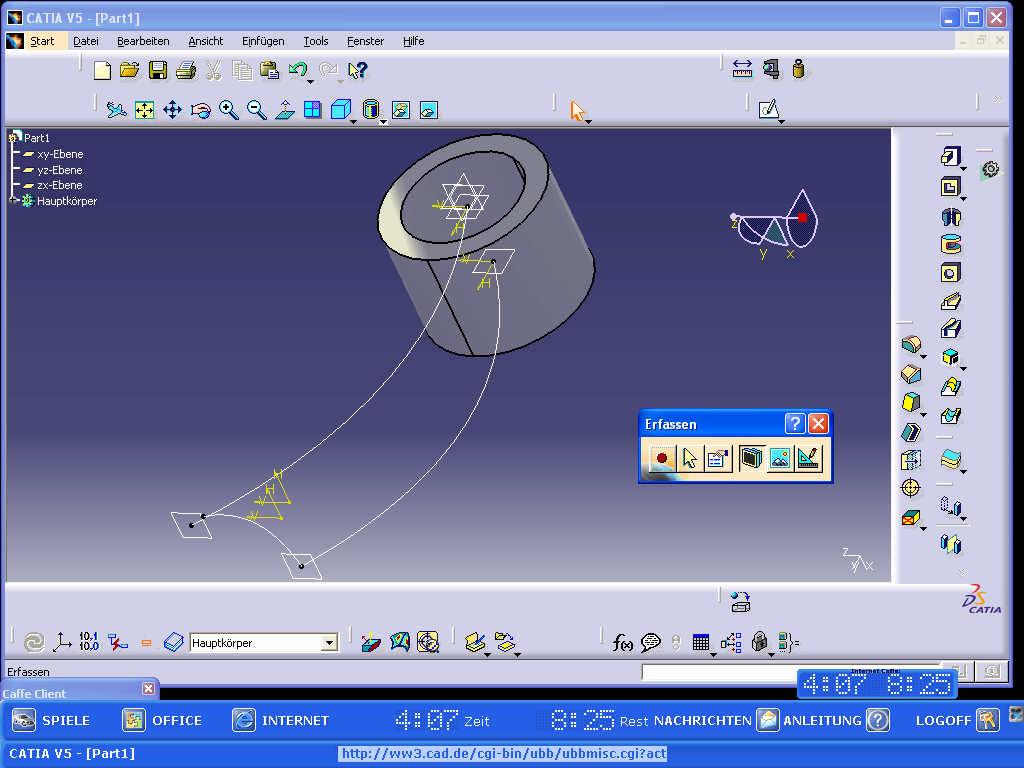Click NACHRICHTEN in the Caffe Client bar
Viewport: 1024px width, 768px height.
pos(716,720)
